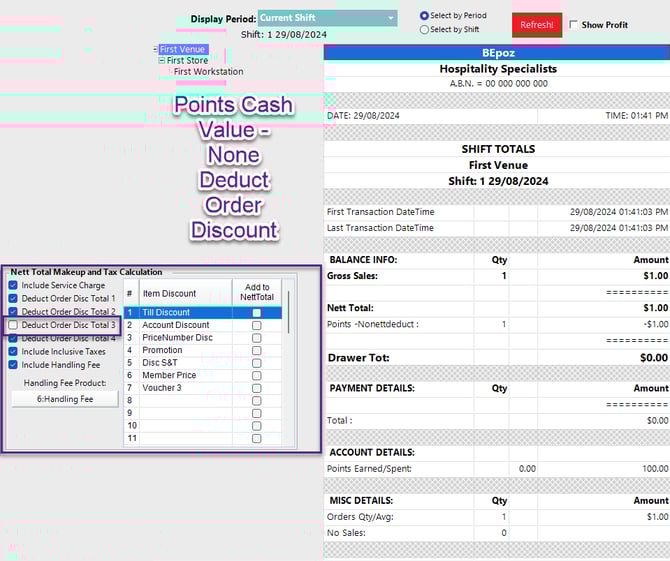This screenshot has width=670, height=561.
Task: Toggle the Include Handling Fee checkbox
Action: [x=13, y=365]
